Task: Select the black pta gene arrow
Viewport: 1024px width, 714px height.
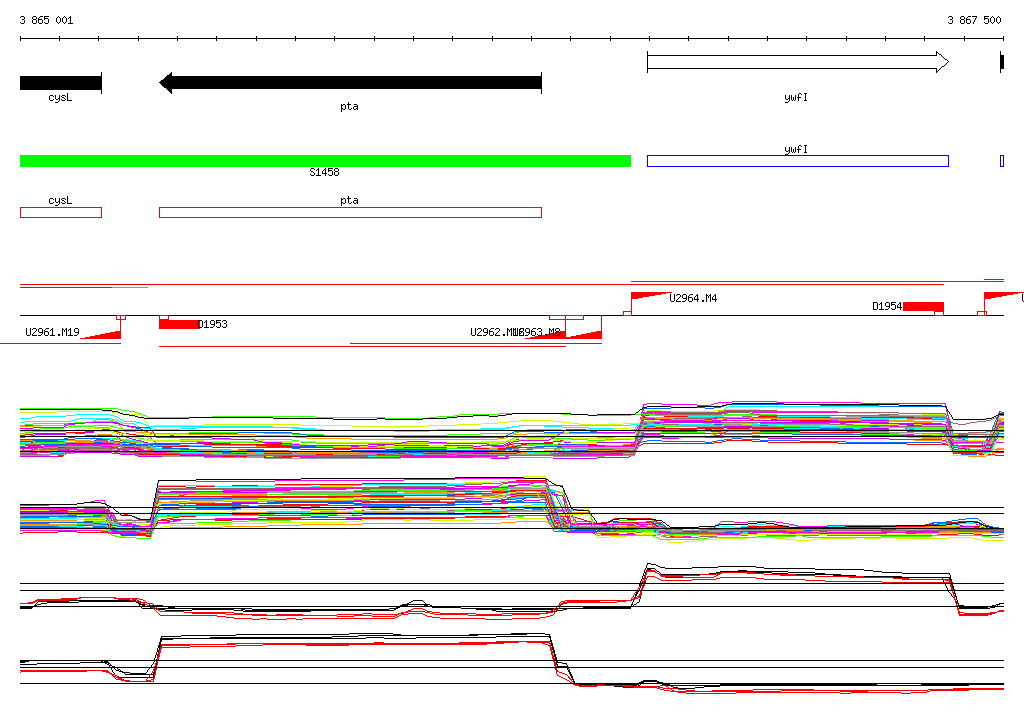Action: click(350, 83)
